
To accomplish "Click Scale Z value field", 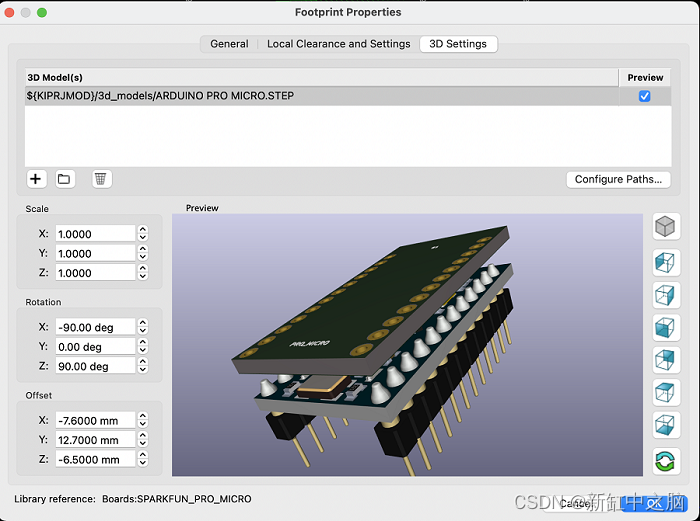I will point(95,273).
